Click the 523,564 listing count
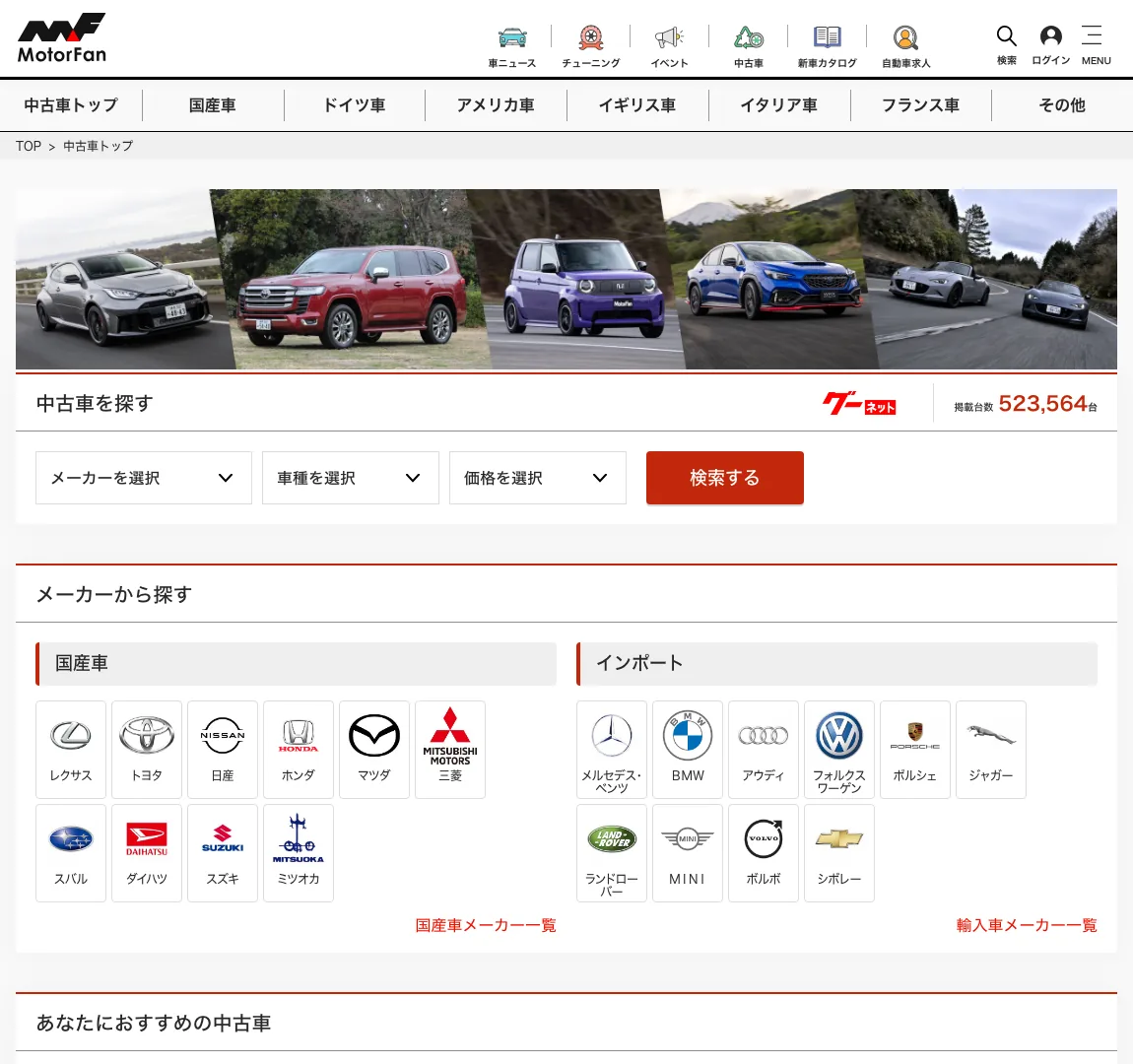 1043,403
